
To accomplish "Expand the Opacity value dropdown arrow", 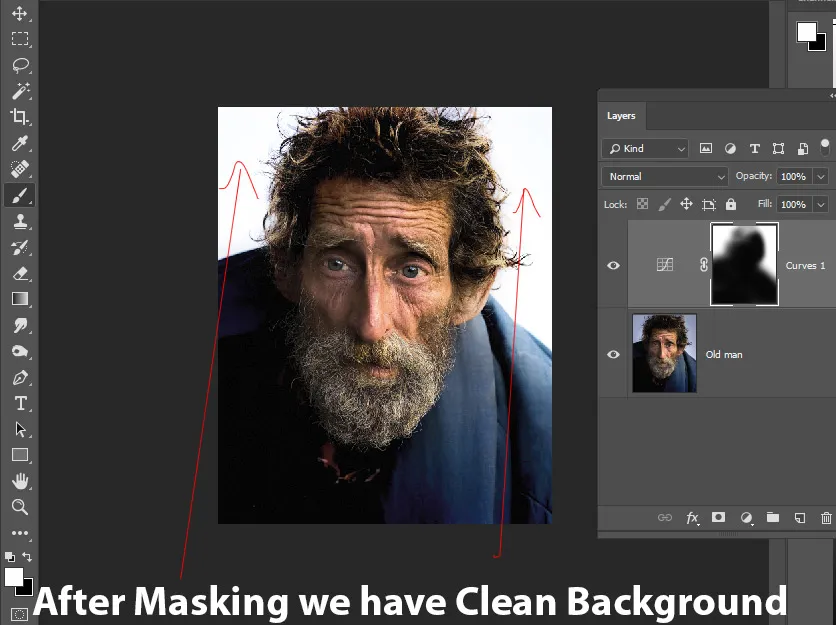I will point(821,177).
